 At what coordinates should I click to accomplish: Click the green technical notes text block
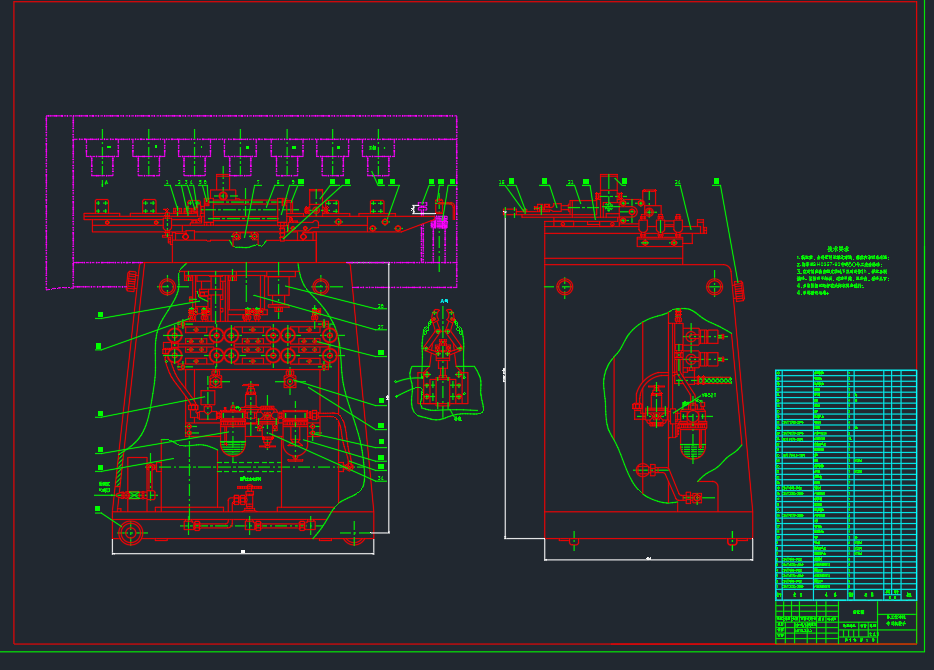tap(842, 271)
